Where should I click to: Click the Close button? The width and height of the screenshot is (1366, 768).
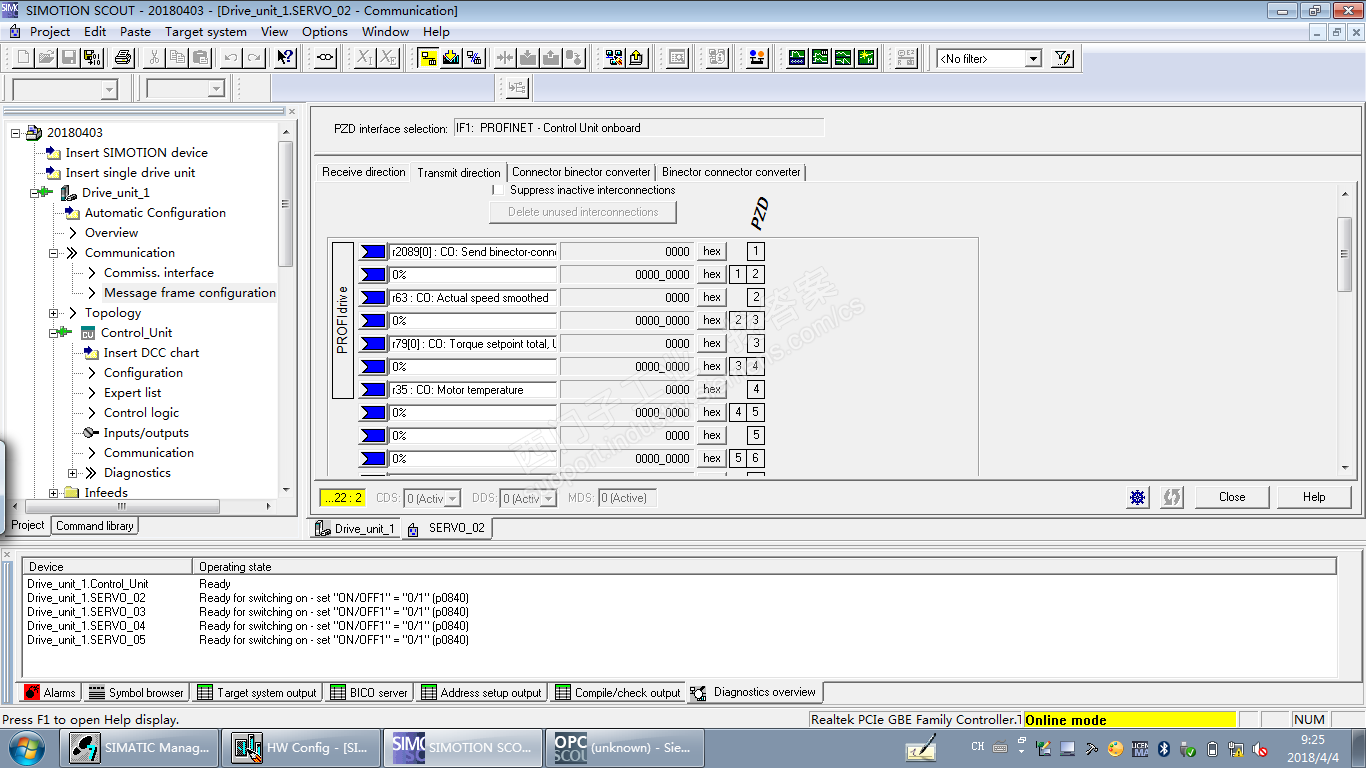[x=1232, y=497]
